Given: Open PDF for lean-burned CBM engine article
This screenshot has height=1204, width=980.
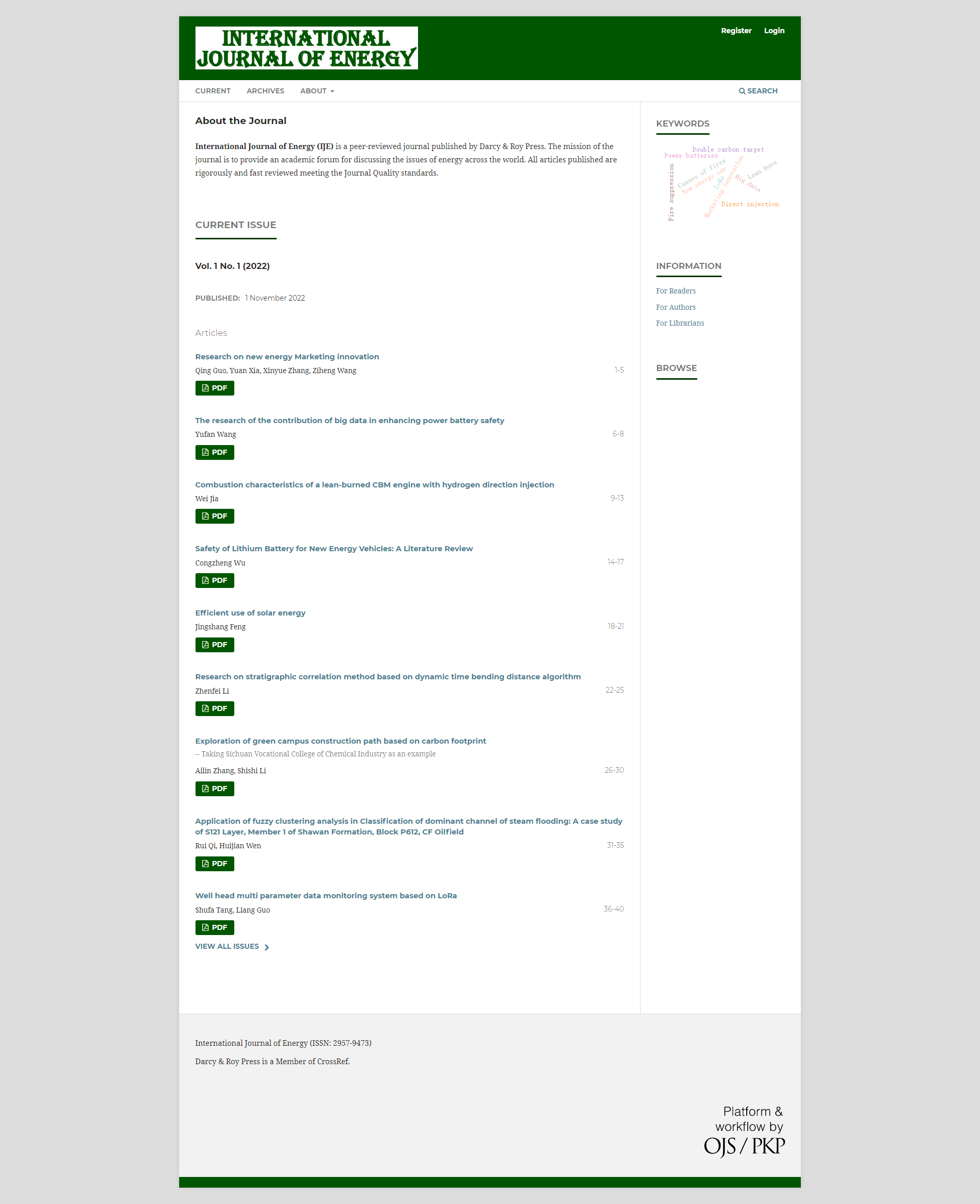Looking at the screenshot, I should click(214, 516).
